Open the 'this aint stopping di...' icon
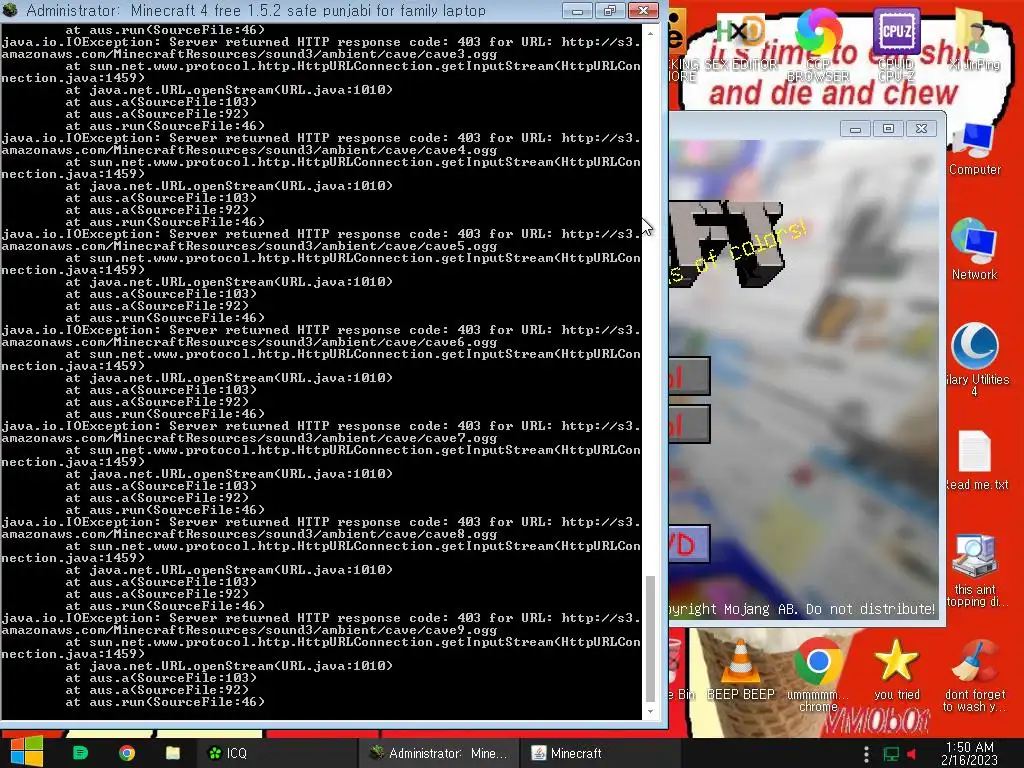The width and height of the screenshot is (1024, 768). 974,569
